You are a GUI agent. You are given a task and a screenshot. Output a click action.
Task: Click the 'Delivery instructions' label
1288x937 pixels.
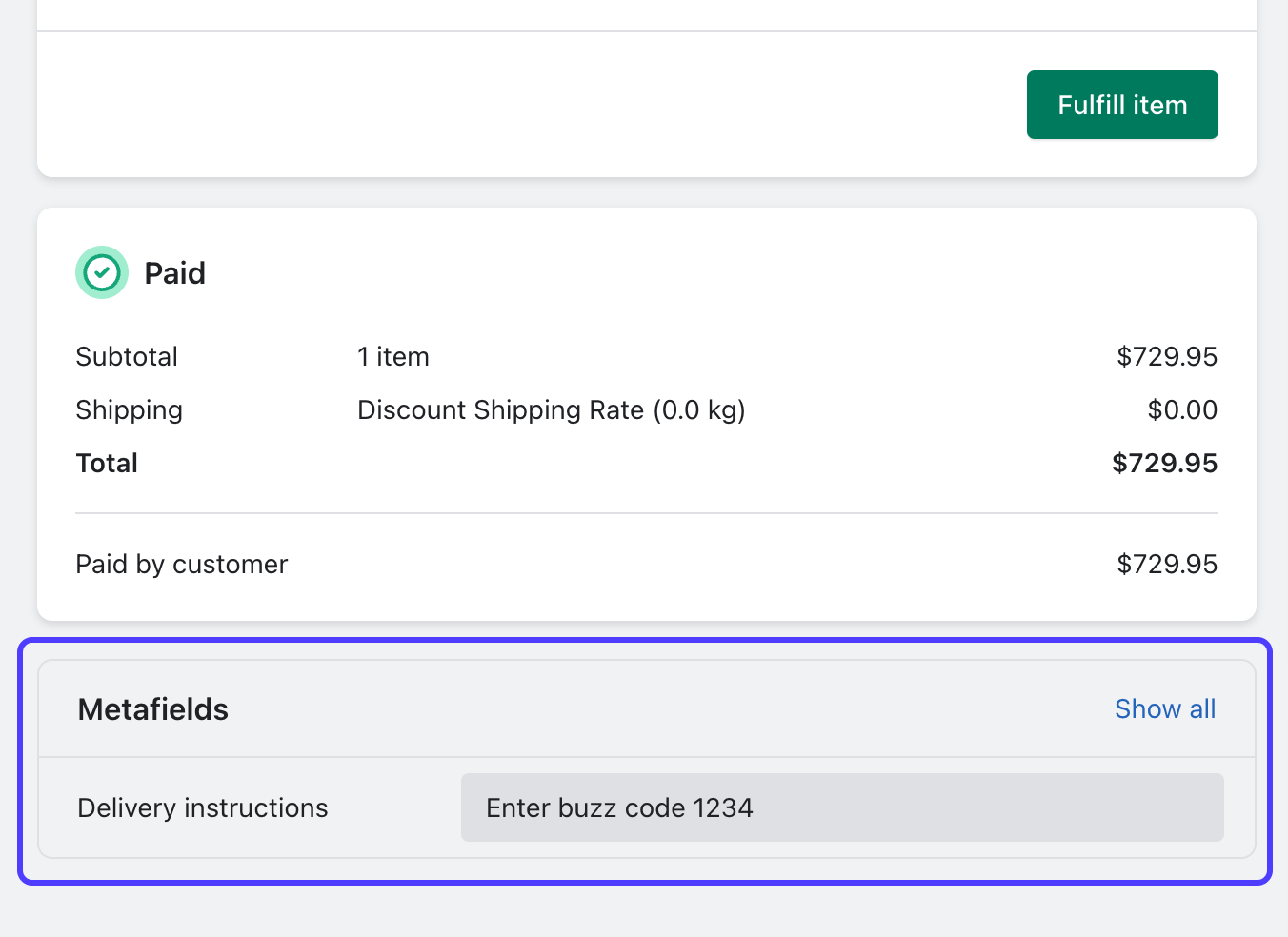[x=203, y=808]
